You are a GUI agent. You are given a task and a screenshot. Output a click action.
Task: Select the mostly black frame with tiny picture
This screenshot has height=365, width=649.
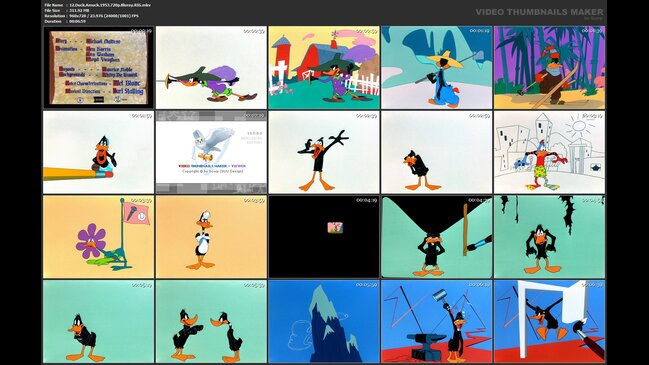[324, 237]
